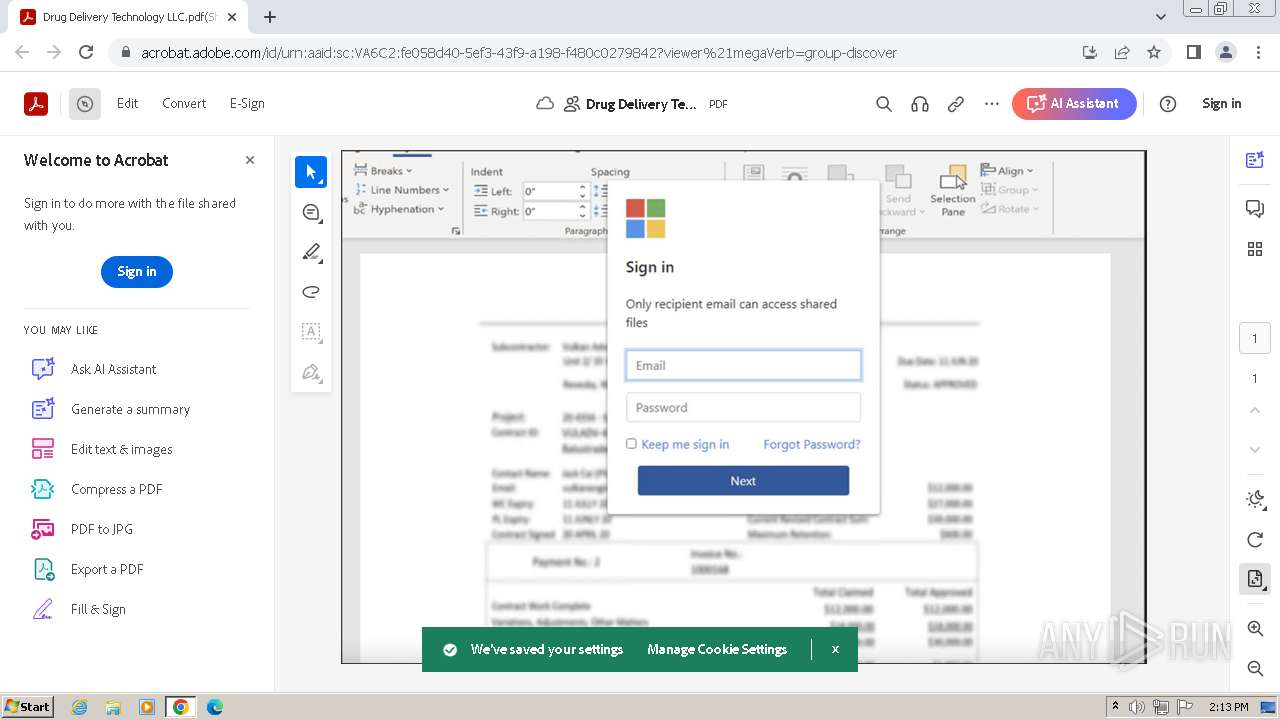Image resolution: width=1280 pixels, height=720 pixels.
Task: Open the page thumbnails grid icon
Action: click(1255, 249)
